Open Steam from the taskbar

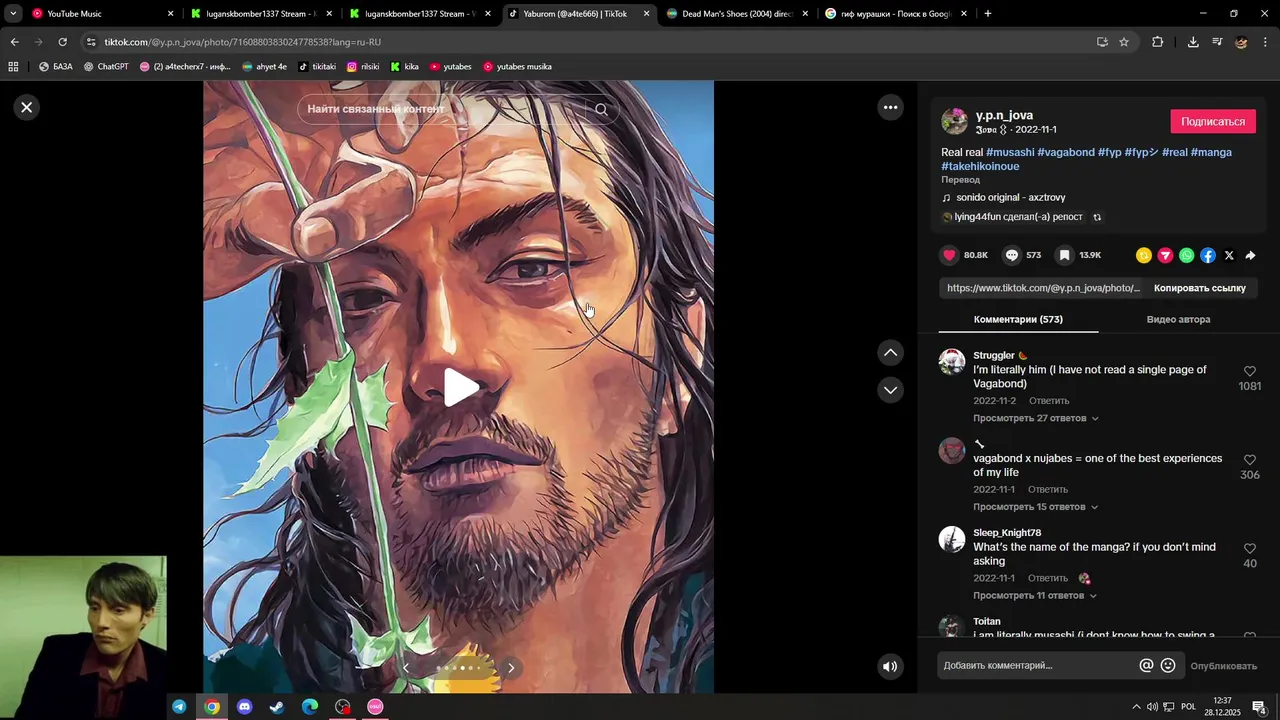click(x=277, y=707)
